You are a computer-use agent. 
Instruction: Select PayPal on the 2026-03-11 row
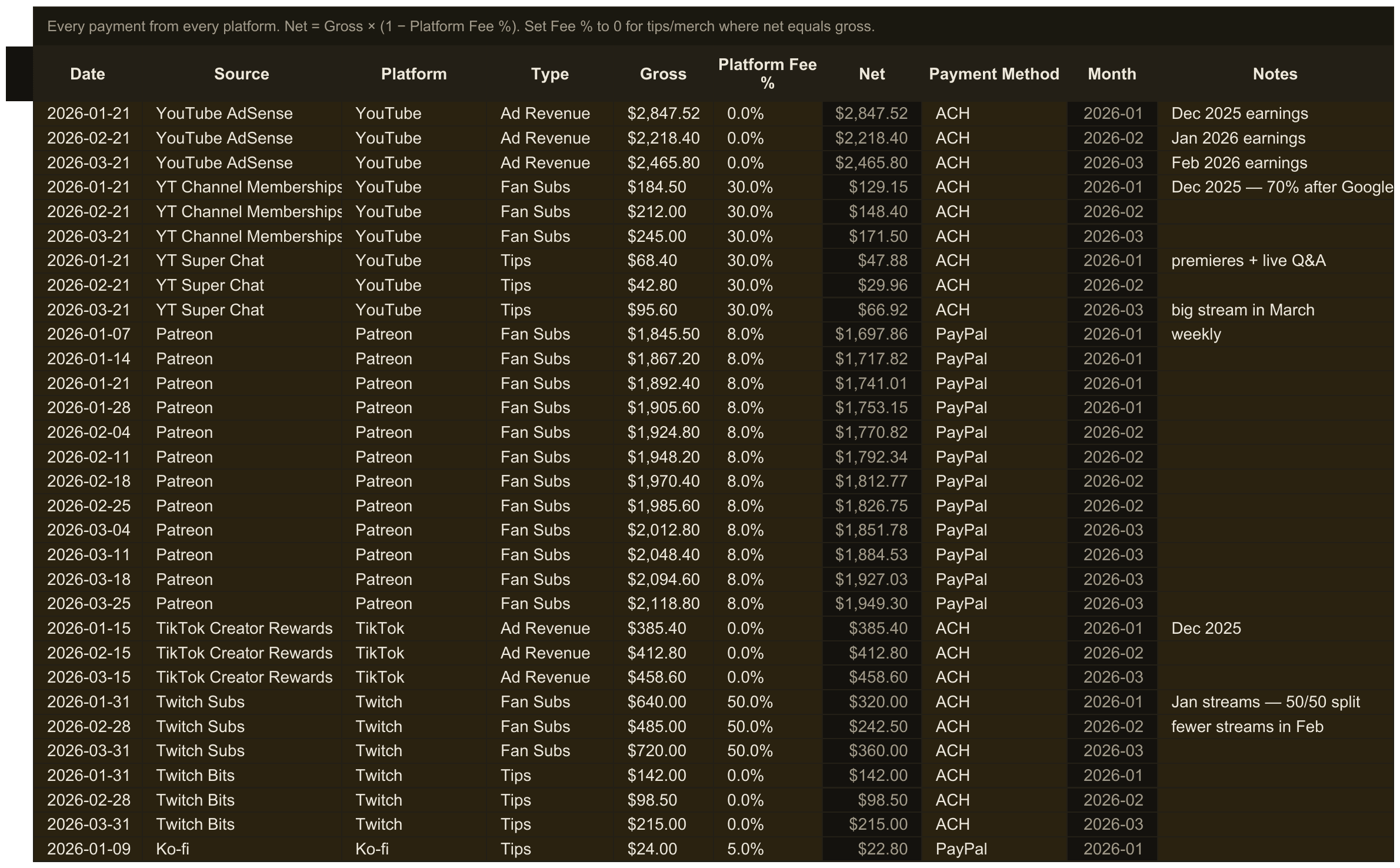coord(994,555)
